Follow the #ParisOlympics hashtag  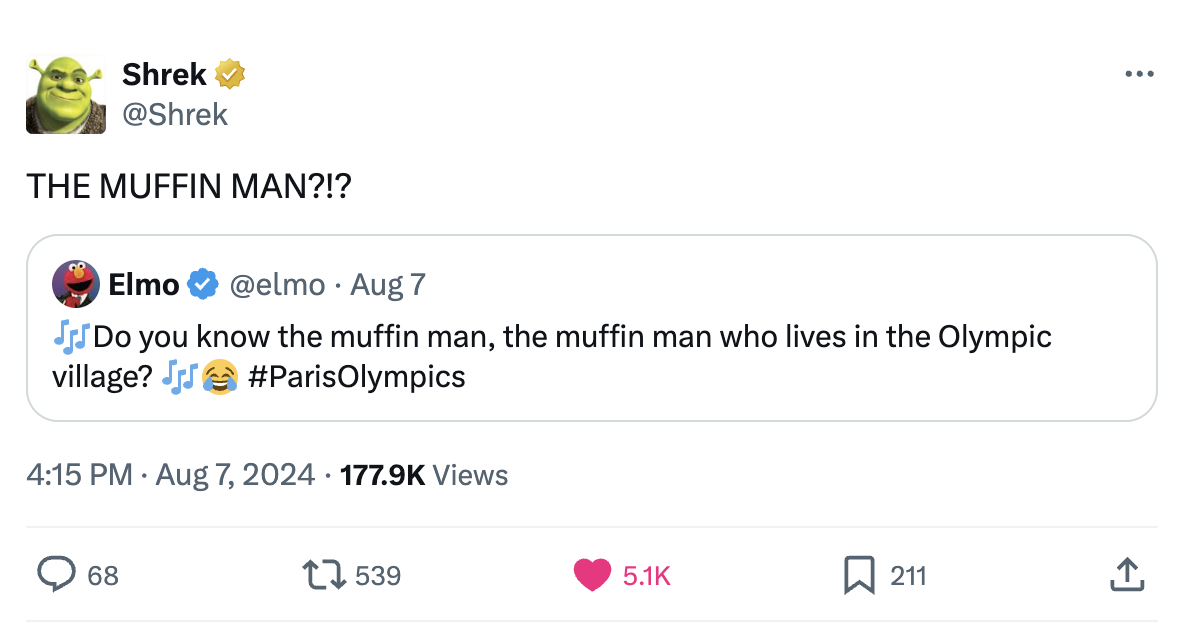(x=356, y=377)
